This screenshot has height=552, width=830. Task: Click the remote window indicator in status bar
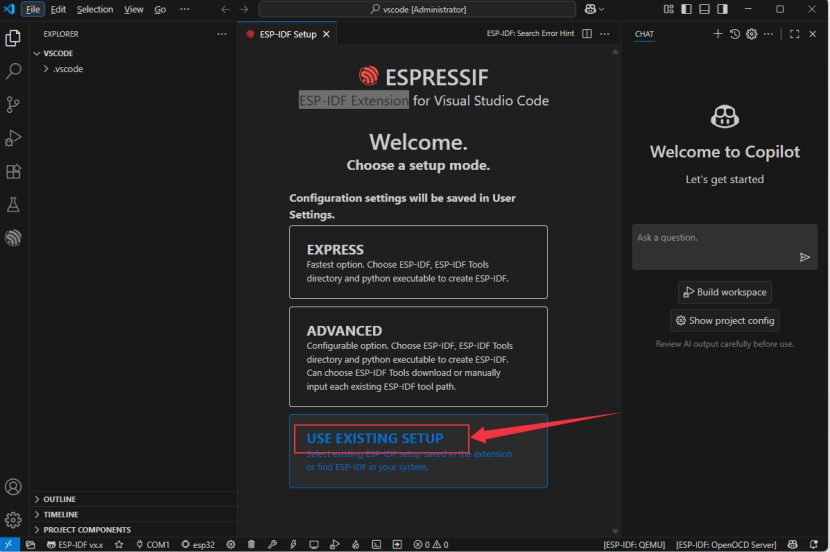click(x=9, y=544)
